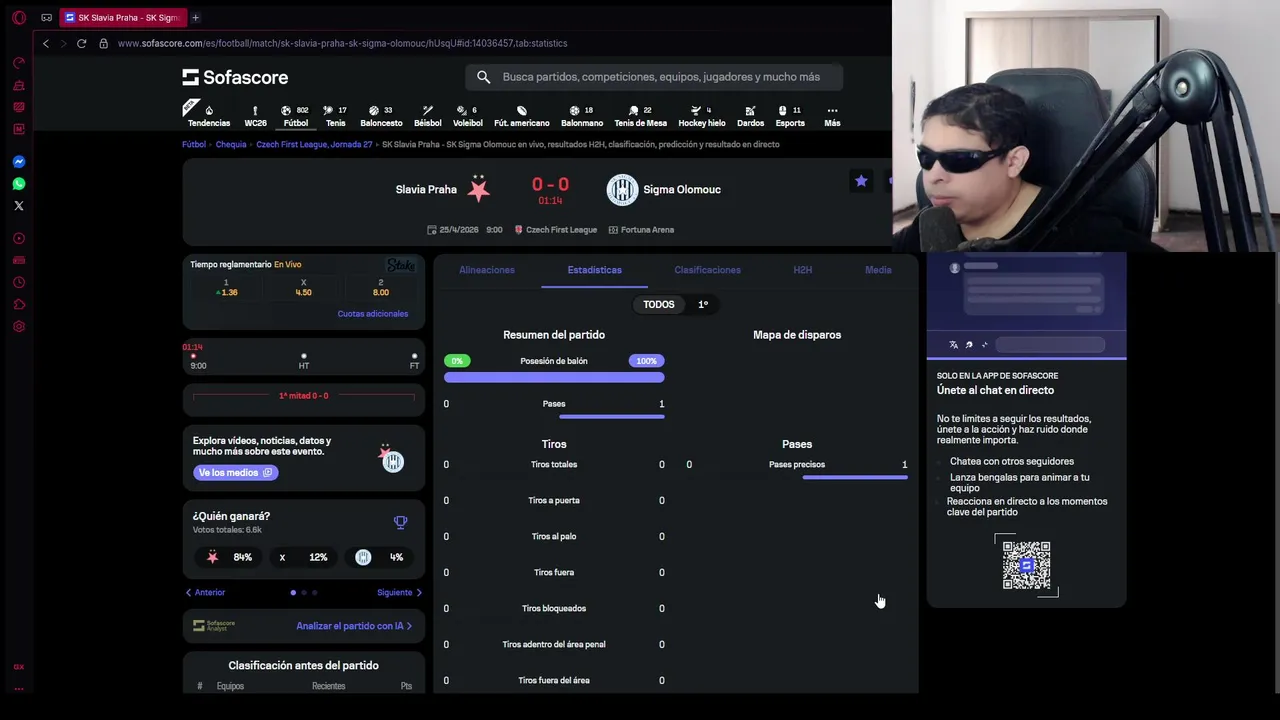Follow the Chequia breadcrumb link
The image size is (1280, 720).
(x=231, y=144)
